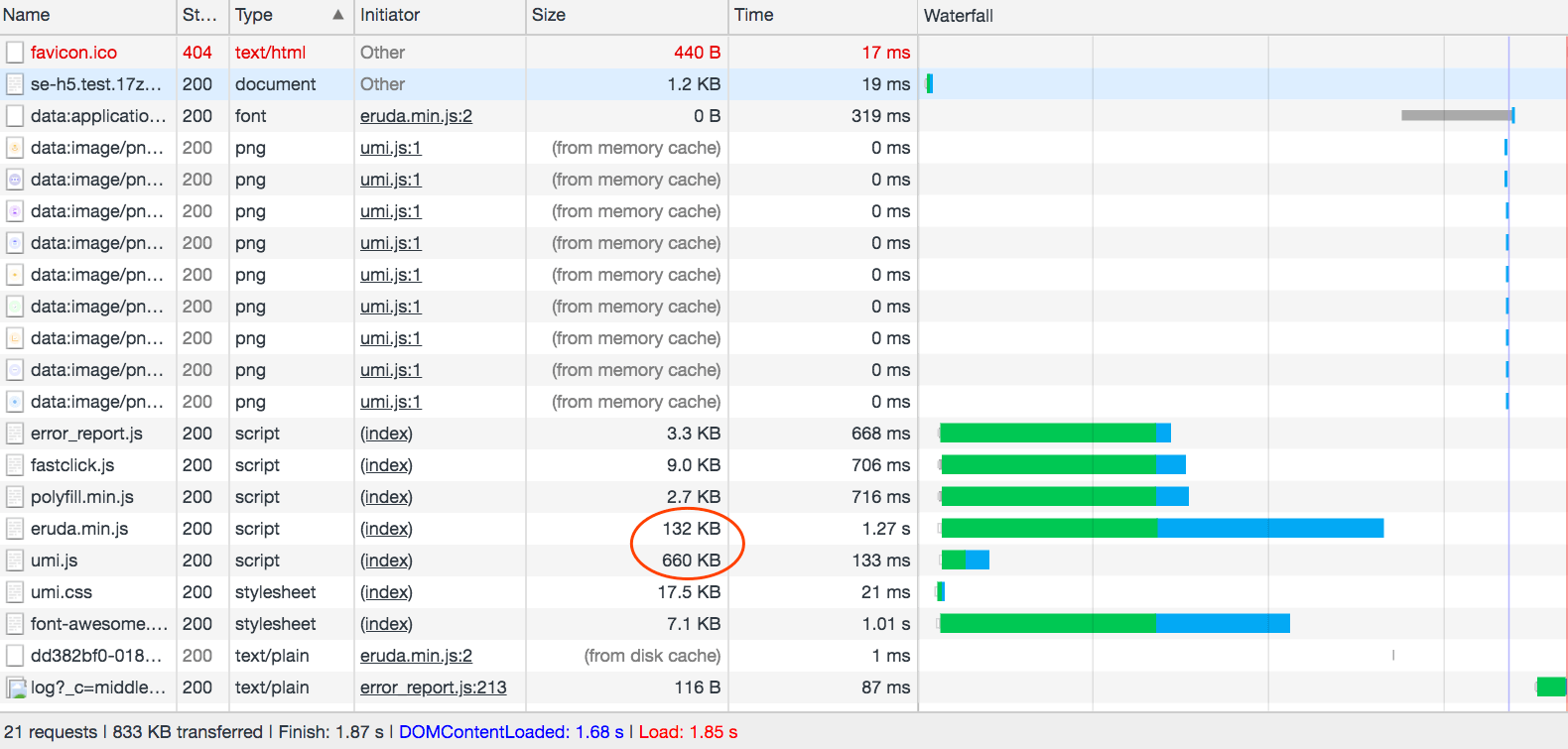
Task: Select the umi.css request
Action: [x=62, y=592]
